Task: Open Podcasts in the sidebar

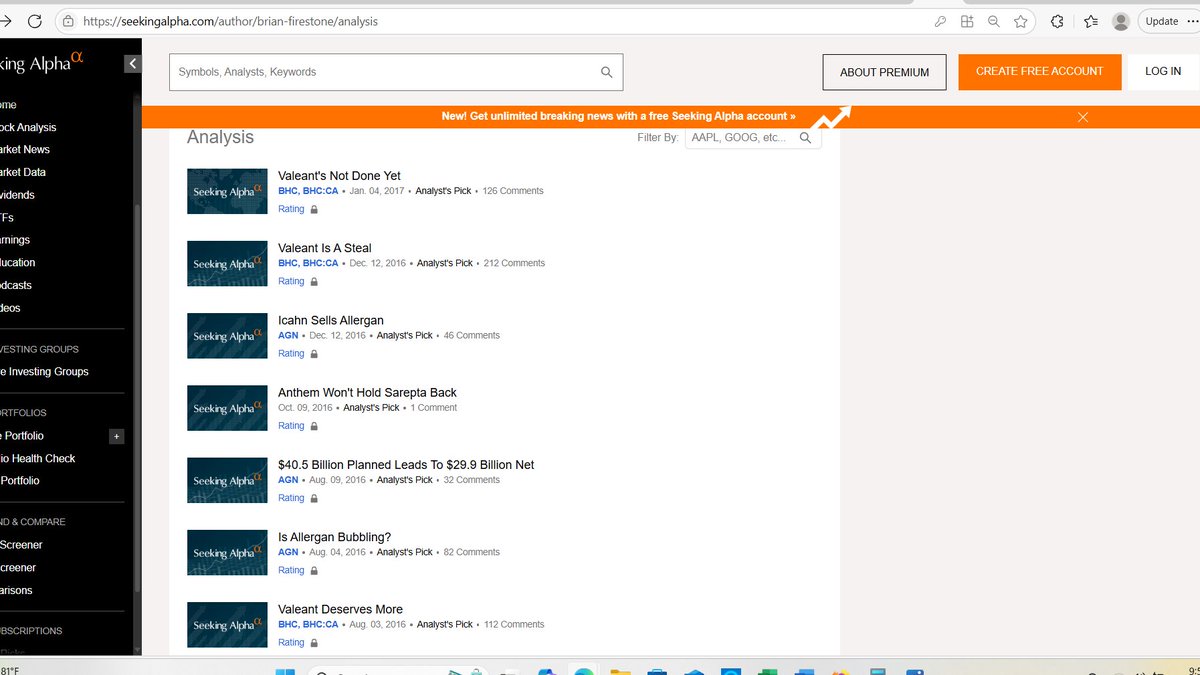Action: [17, 285]
